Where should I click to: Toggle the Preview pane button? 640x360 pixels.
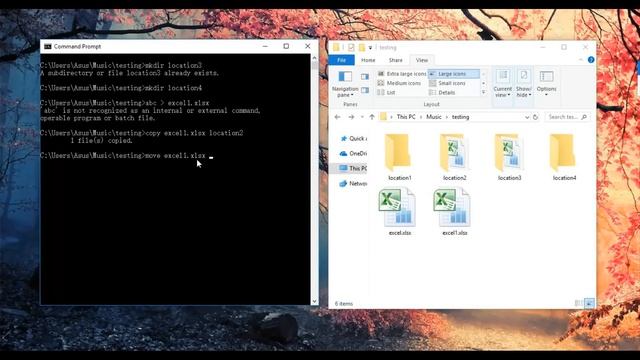click(365, 76)
